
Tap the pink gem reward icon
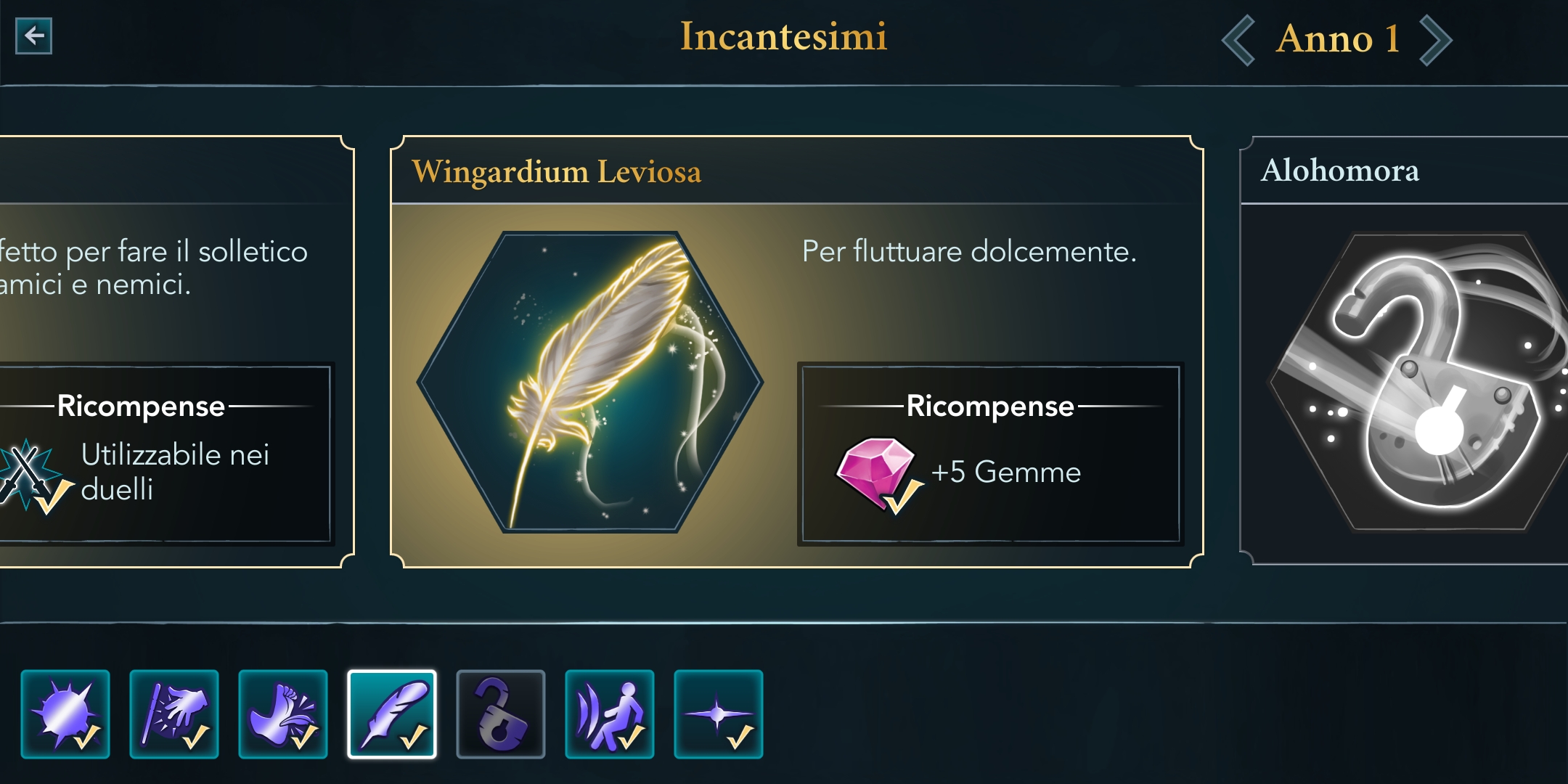coord(877,473)
